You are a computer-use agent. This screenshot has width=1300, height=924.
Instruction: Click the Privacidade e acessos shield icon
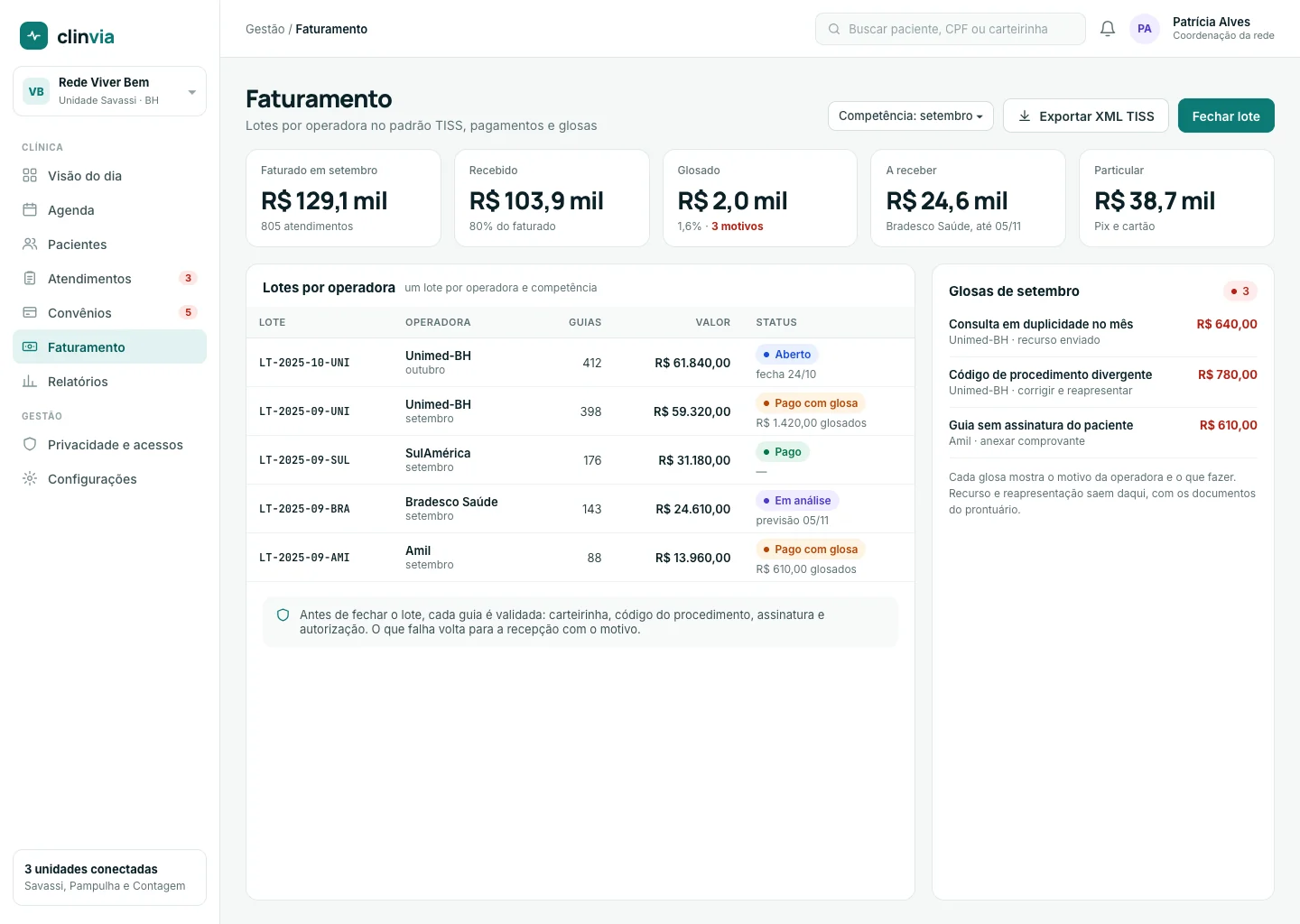coord(30,445)
